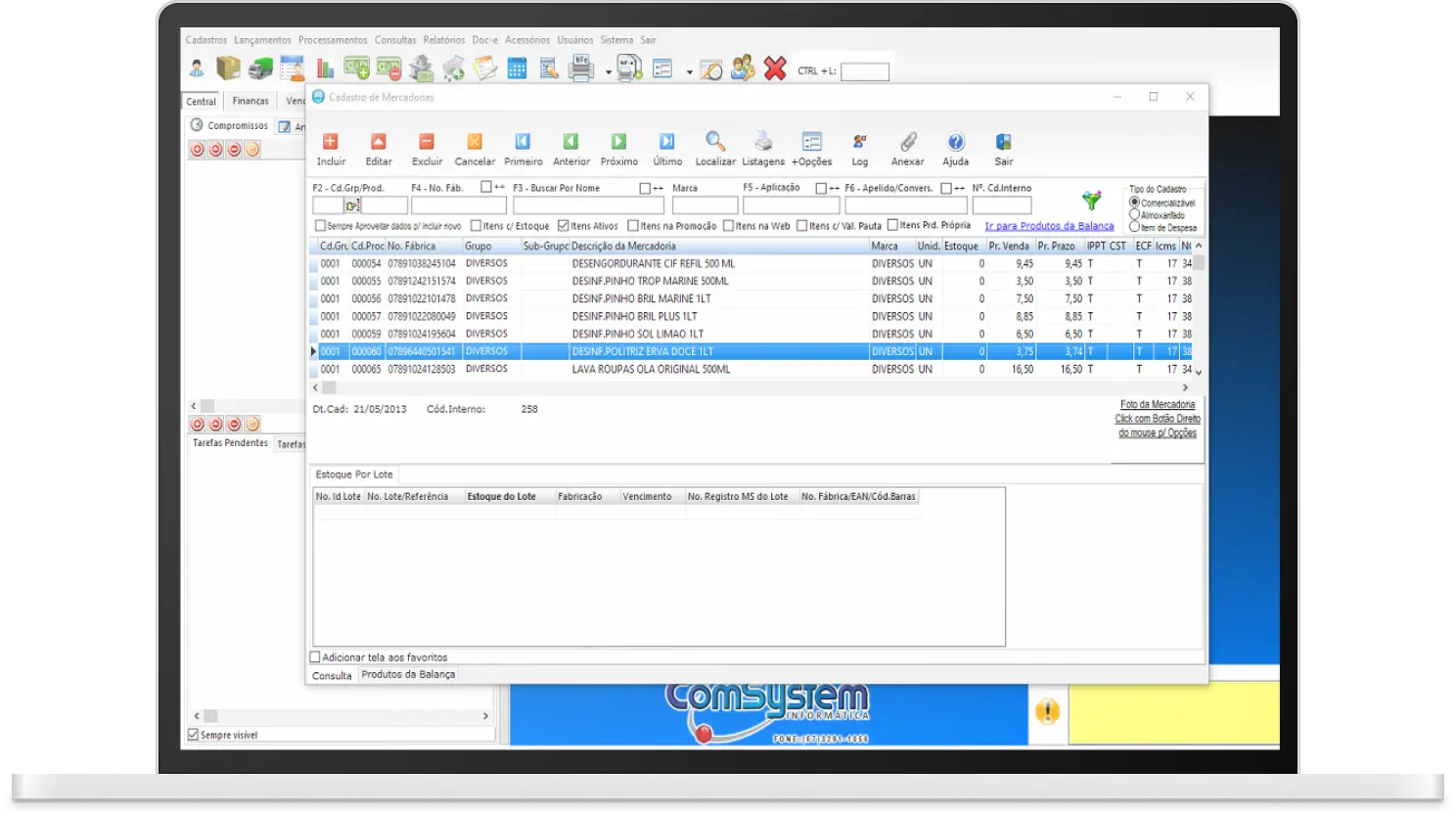This screenshot has width=1456, height=813.
Task: Open dropdown arrow next to NFe printer icon
Action: [x=609, y=72]
